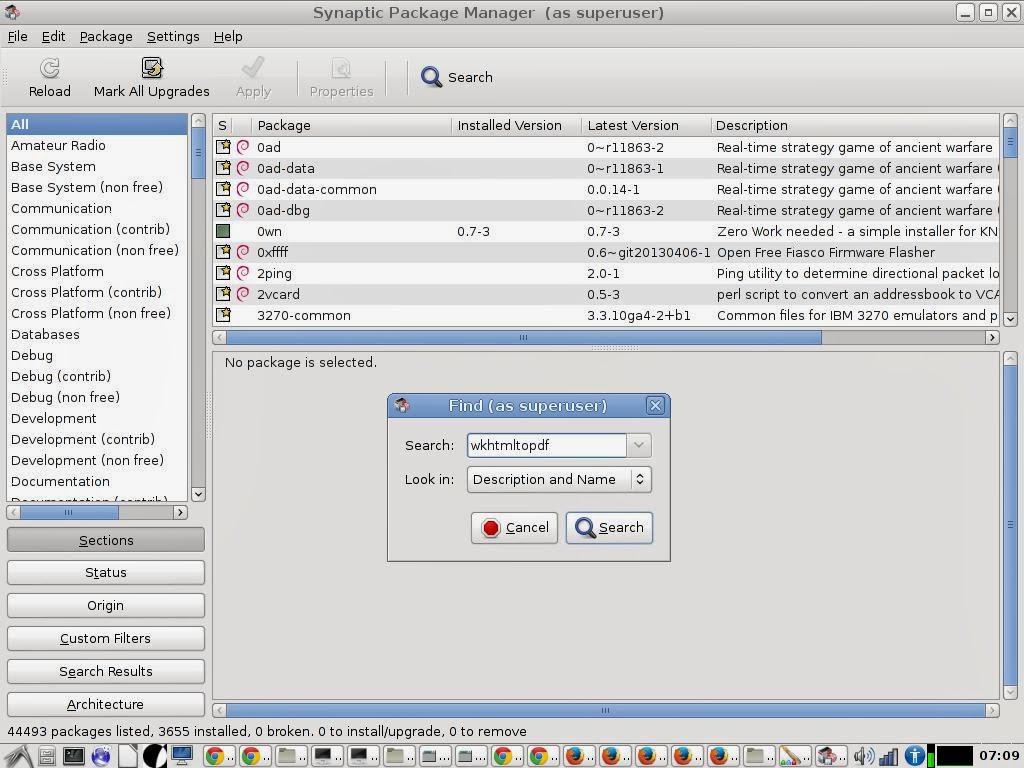
Task: Click the network signal tray icon
Action: 888,756
